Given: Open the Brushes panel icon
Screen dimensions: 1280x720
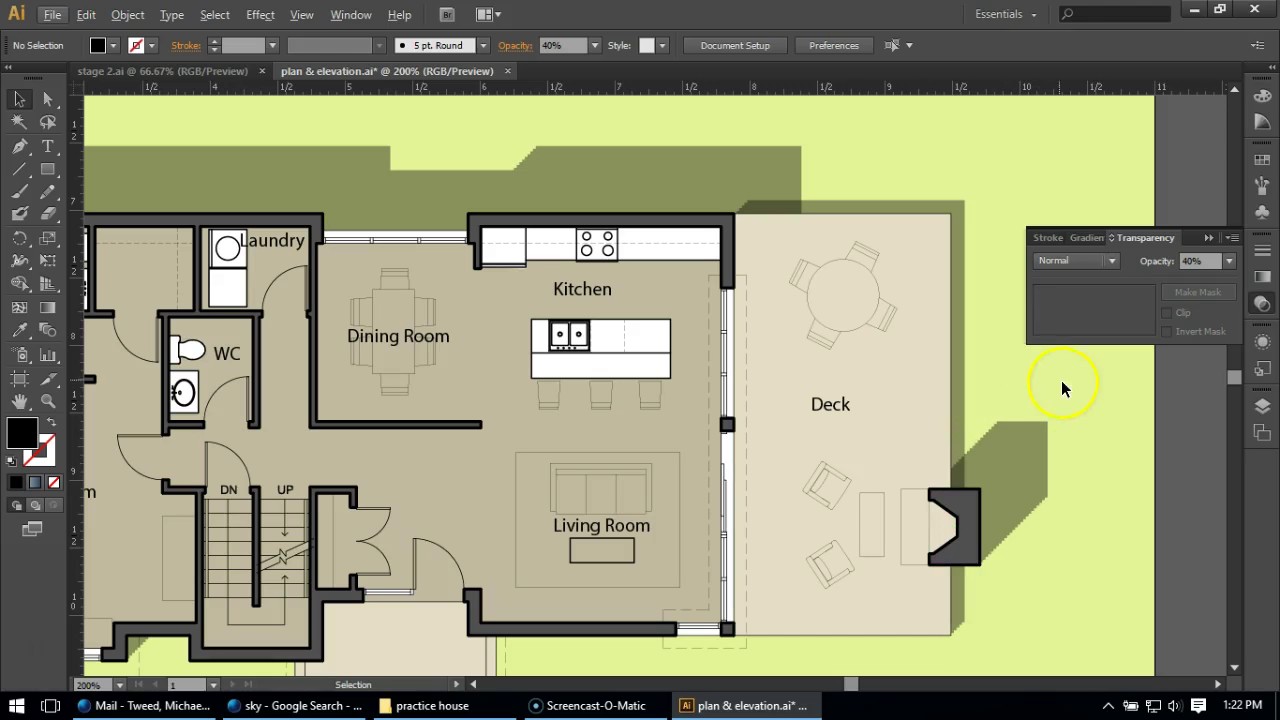Looking at the screenshot, I should click(1262, 186).
